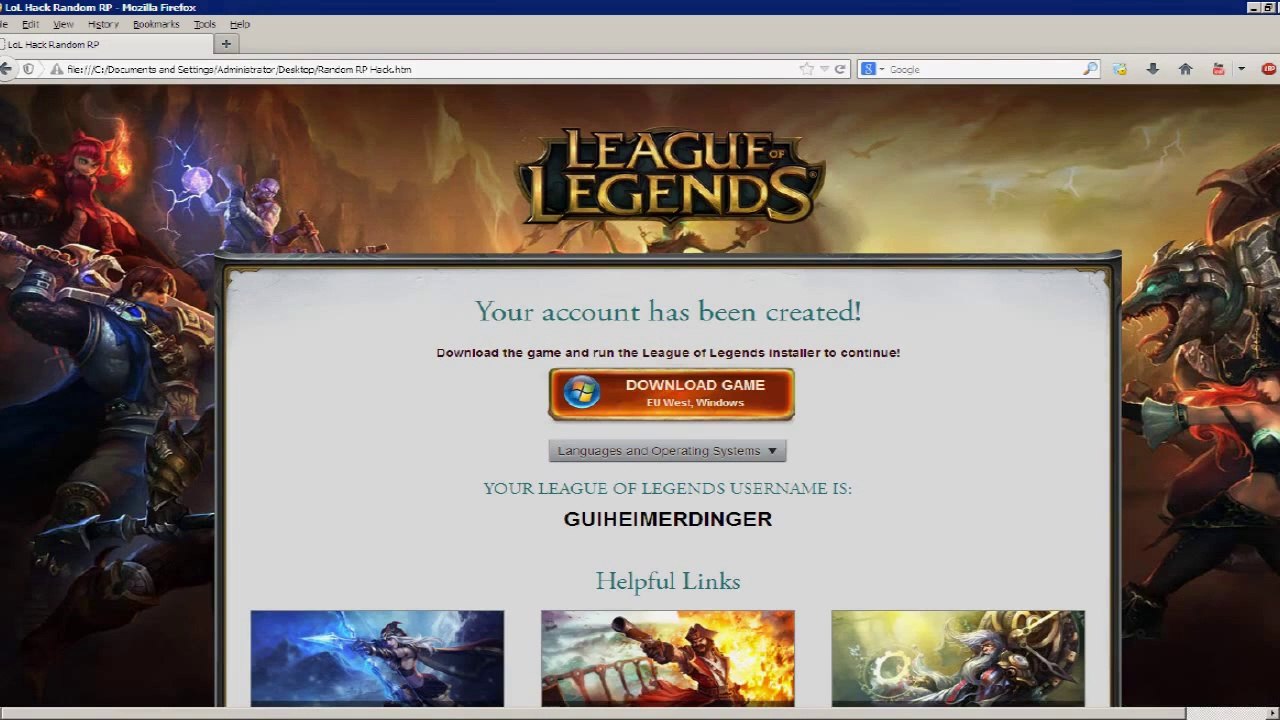This screenshot has height=720, width=1280.
Task: Go back using the browser back arrow
Action: point(6,69)
